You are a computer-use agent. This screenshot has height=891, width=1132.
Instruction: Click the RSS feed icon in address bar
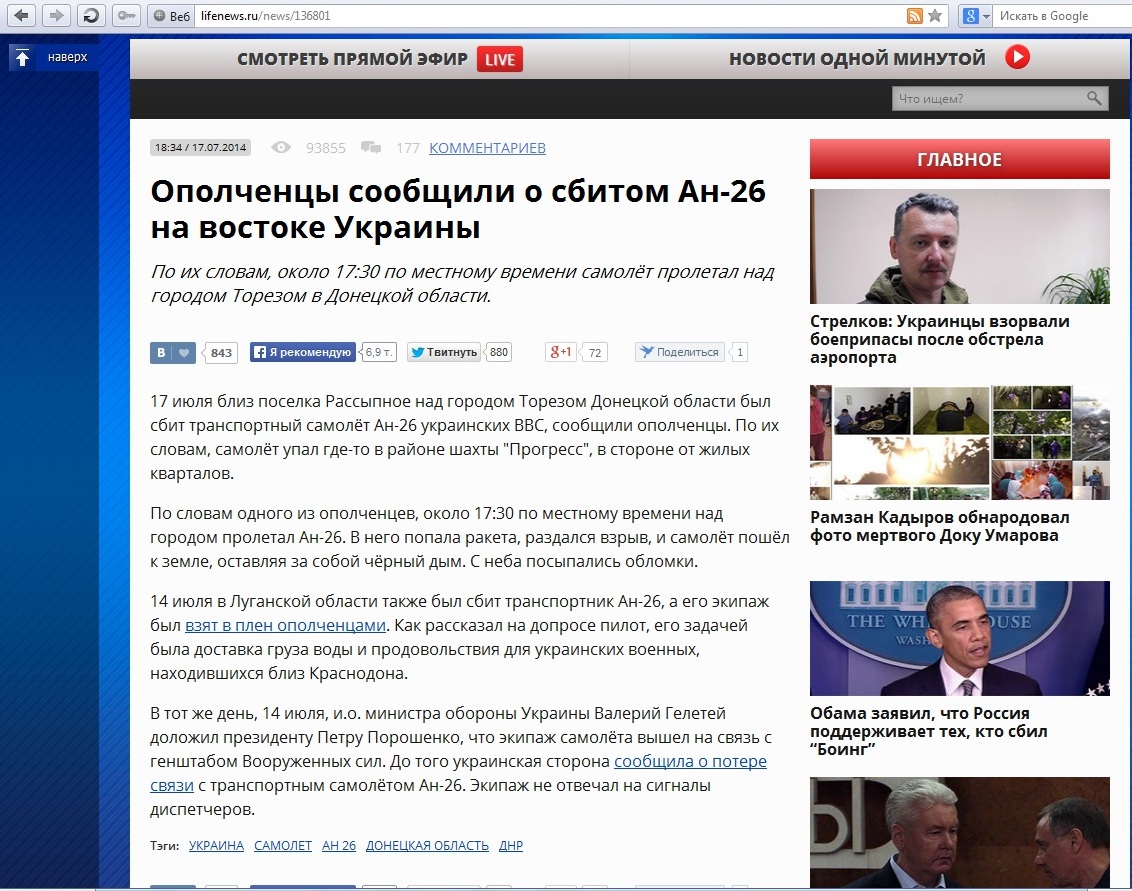click(x=914, y=16)
